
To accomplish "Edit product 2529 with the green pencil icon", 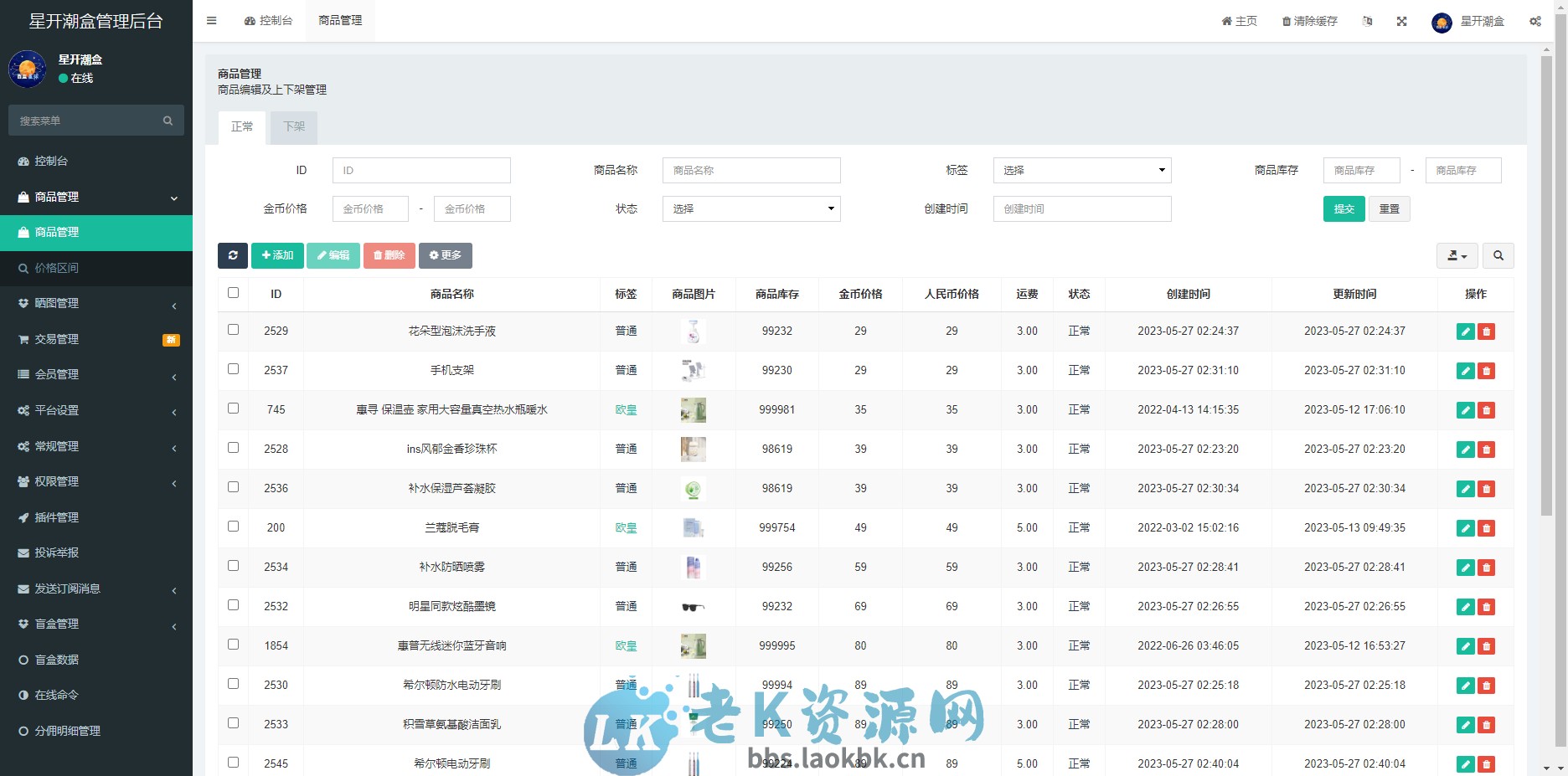I will click(1465, 331).
